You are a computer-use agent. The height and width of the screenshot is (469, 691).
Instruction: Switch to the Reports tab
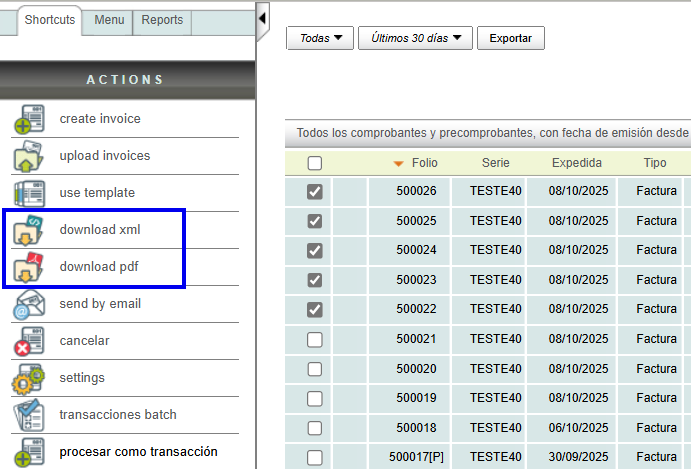click(x=162, y=20)
